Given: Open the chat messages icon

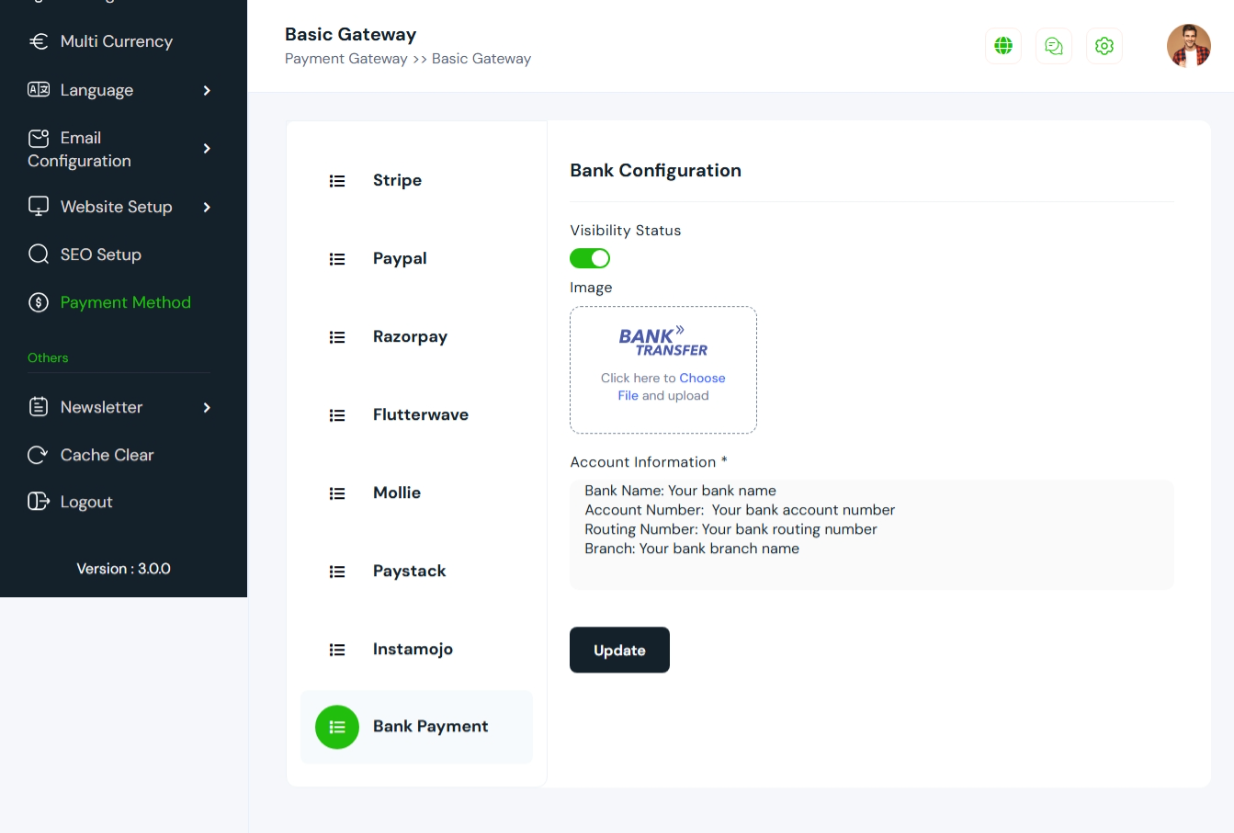Looking at the screenshot, I should 1053,46.
